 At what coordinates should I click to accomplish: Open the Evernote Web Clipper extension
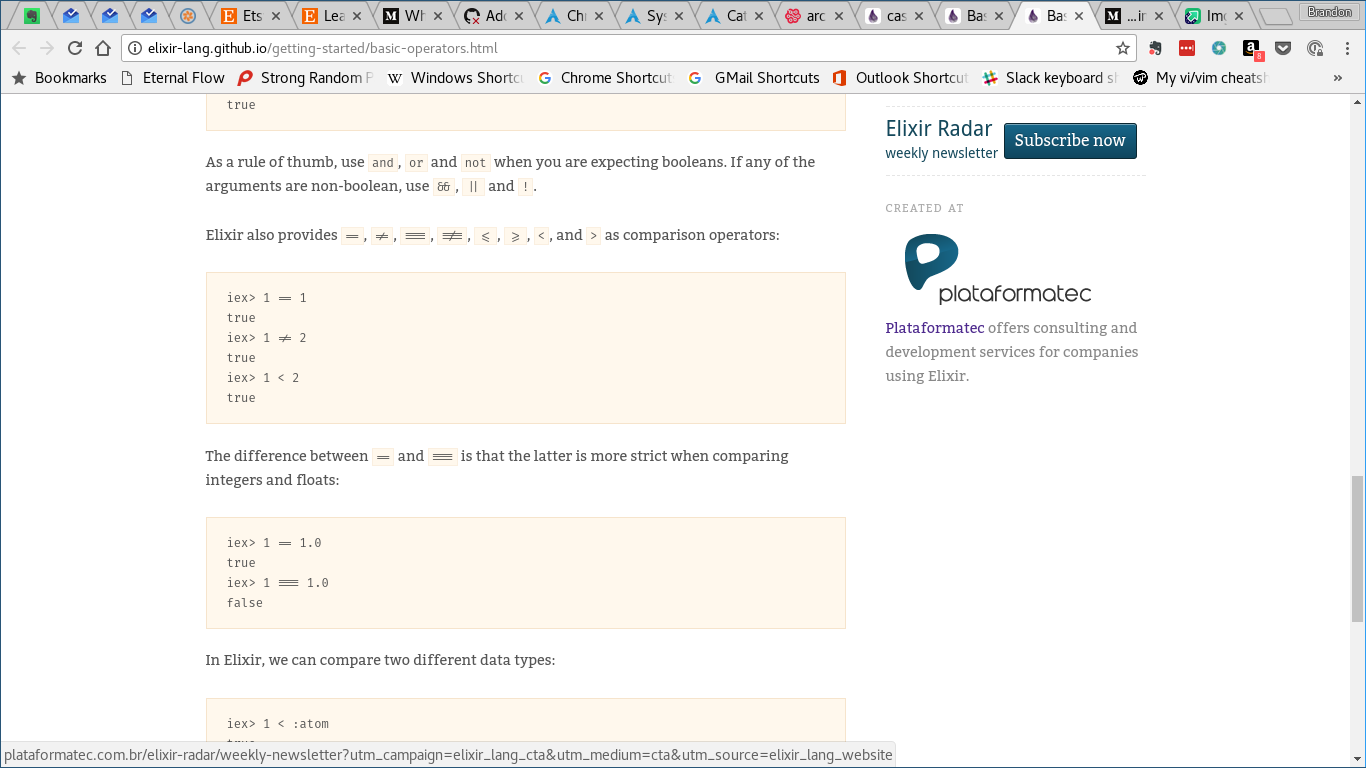[1155, 48]
